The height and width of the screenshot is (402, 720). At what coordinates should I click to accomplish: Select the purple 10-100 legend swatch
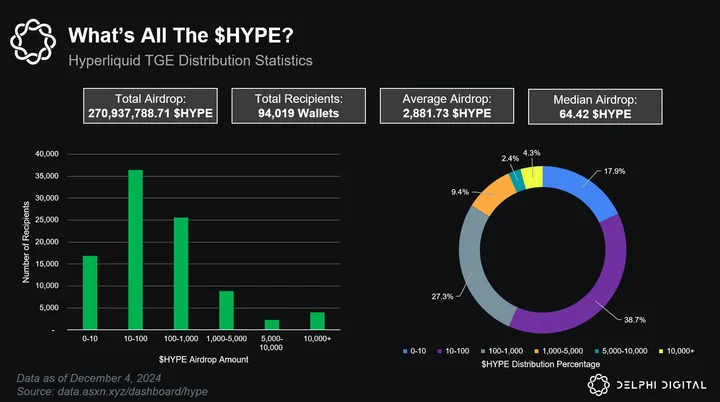click(439, 351)
